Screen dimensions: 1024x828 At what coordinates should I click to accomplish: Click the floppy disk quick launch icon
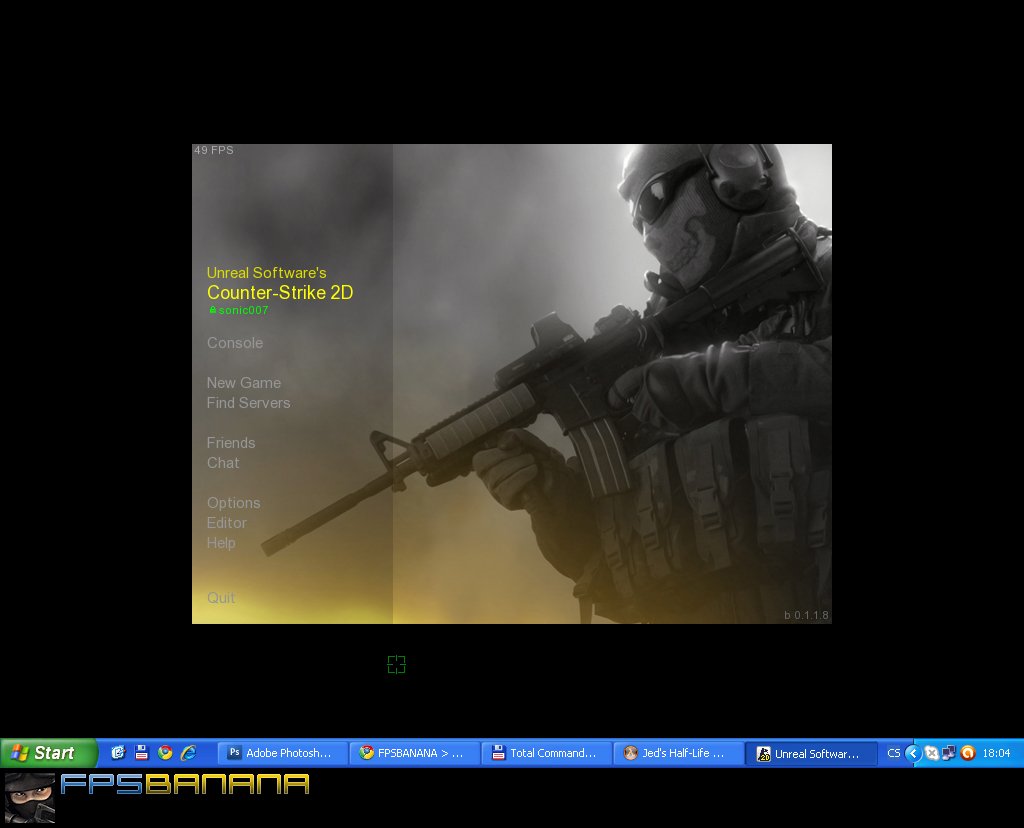click(x=140, y=753)
